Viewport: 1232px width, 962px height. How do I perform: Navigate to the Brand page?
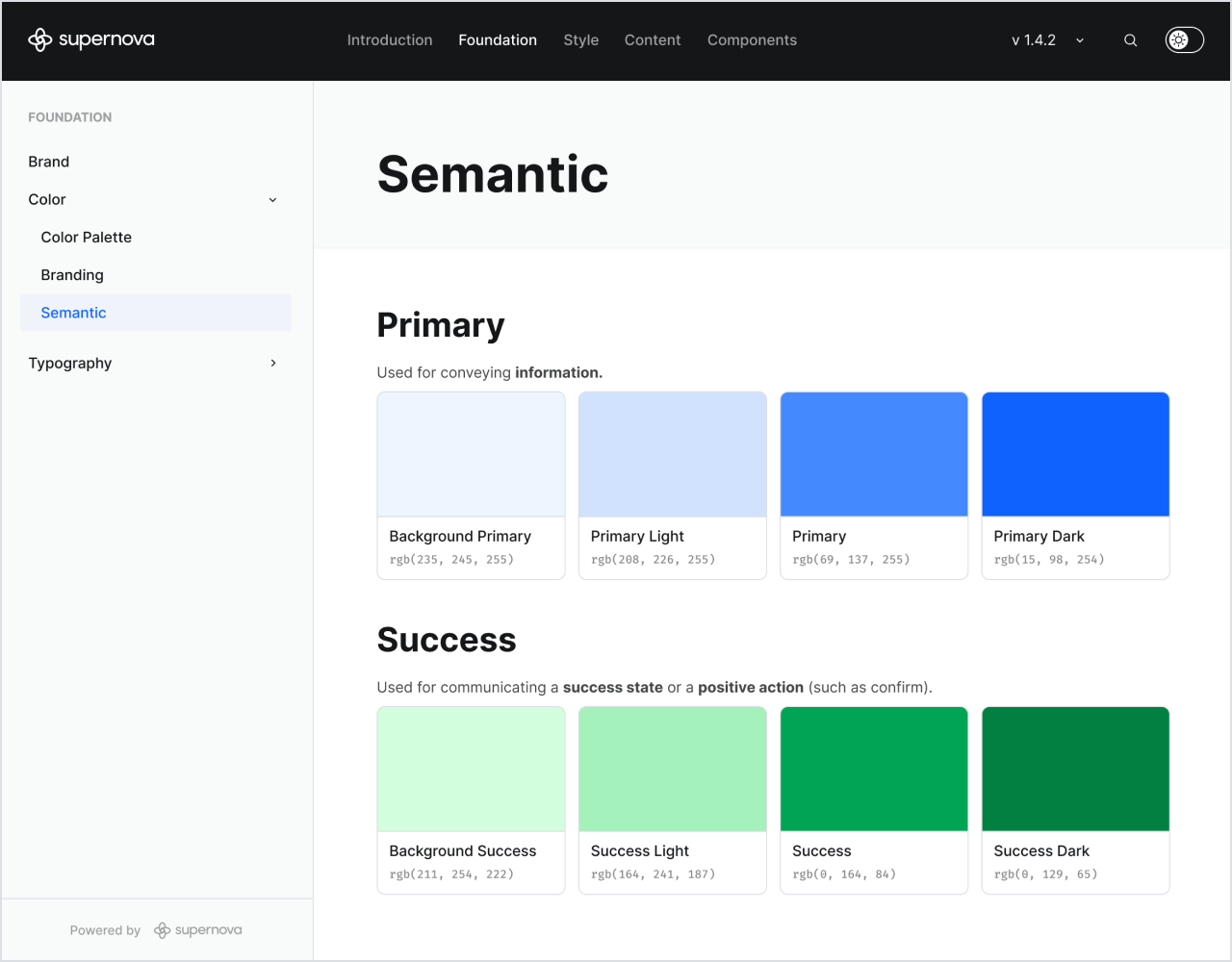point(49,162)
